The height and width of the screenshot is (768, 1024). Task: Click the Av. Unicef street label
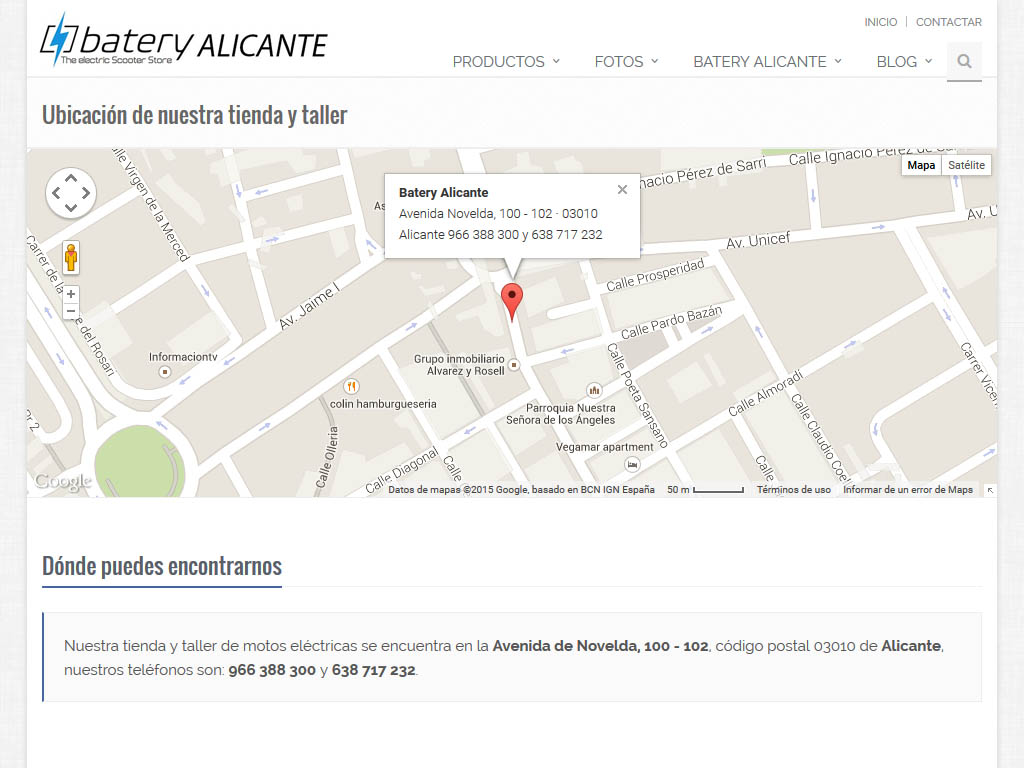[x=758, y=240]
